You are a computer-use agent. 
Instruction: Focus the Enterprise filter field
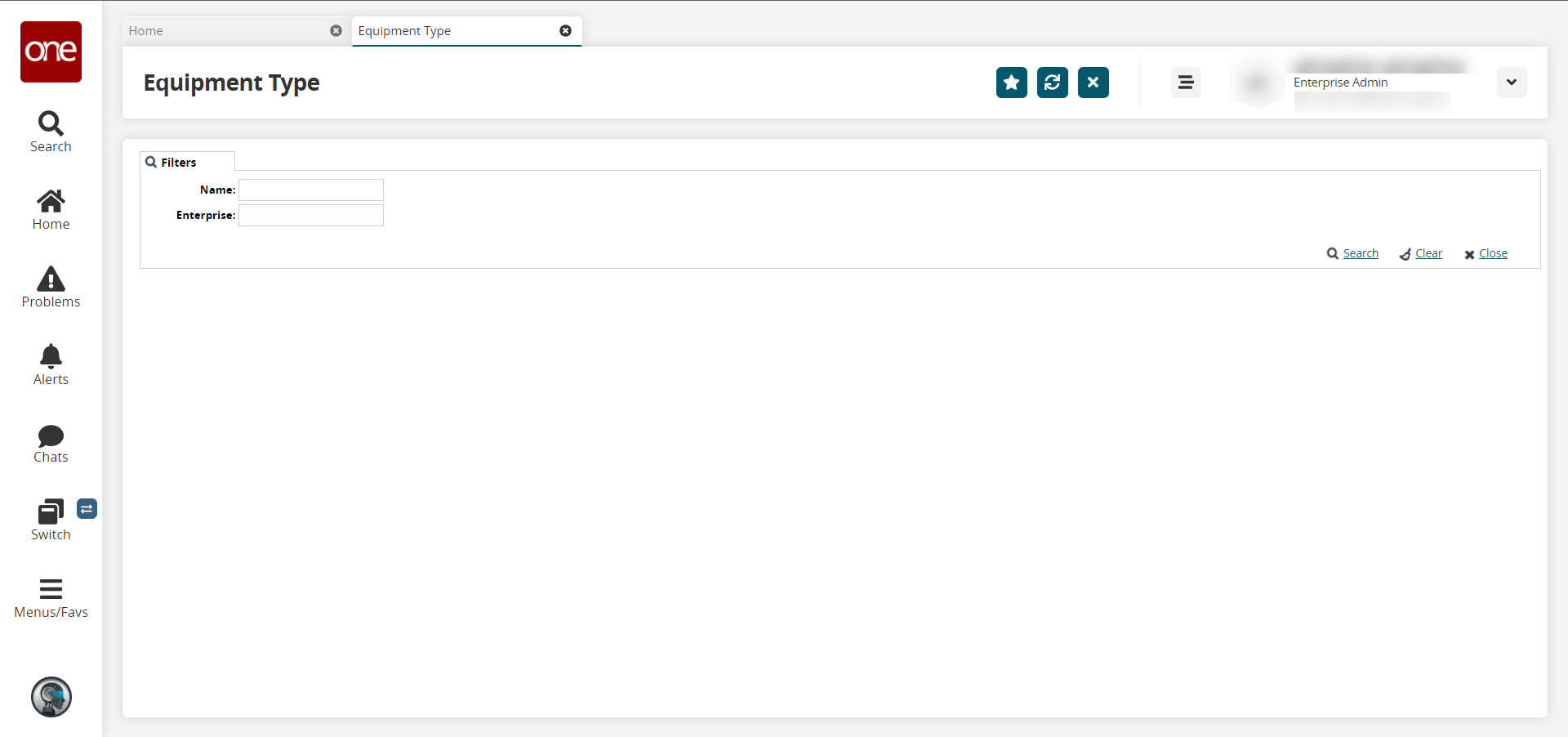click(x=311, y=216)
